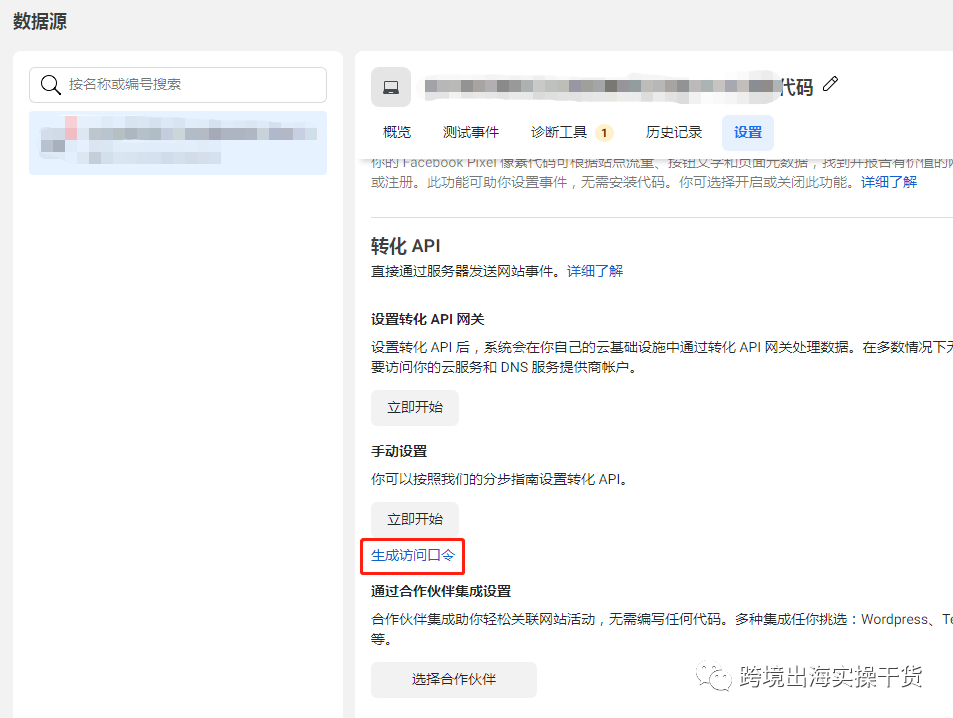The image size is (953, 718).
Task: Go to the 历史记录 tab
Action: tap(674, 132)
